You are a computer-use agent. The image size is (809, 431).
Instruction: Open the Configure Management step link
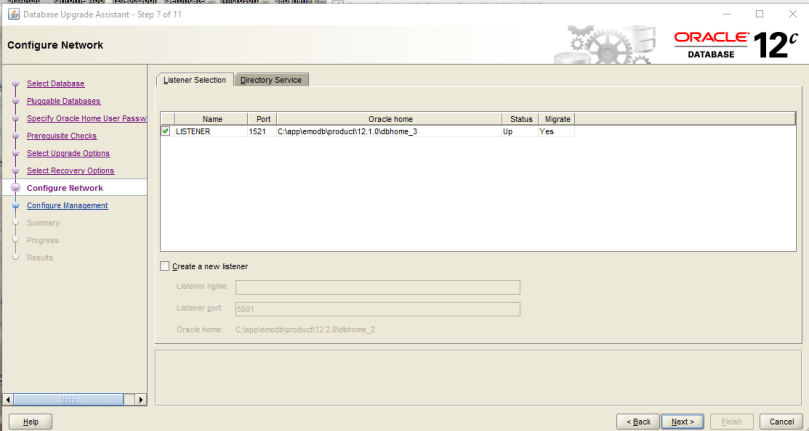[67, 205]
